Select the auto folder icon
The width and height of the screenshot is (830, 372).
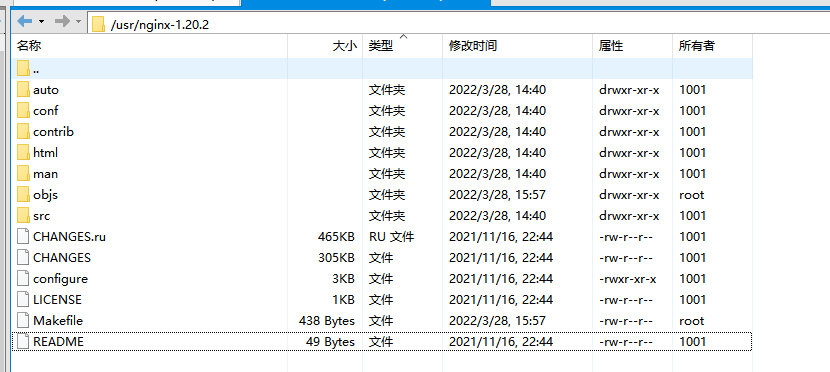pyautogui.click(x=23, y=89)
